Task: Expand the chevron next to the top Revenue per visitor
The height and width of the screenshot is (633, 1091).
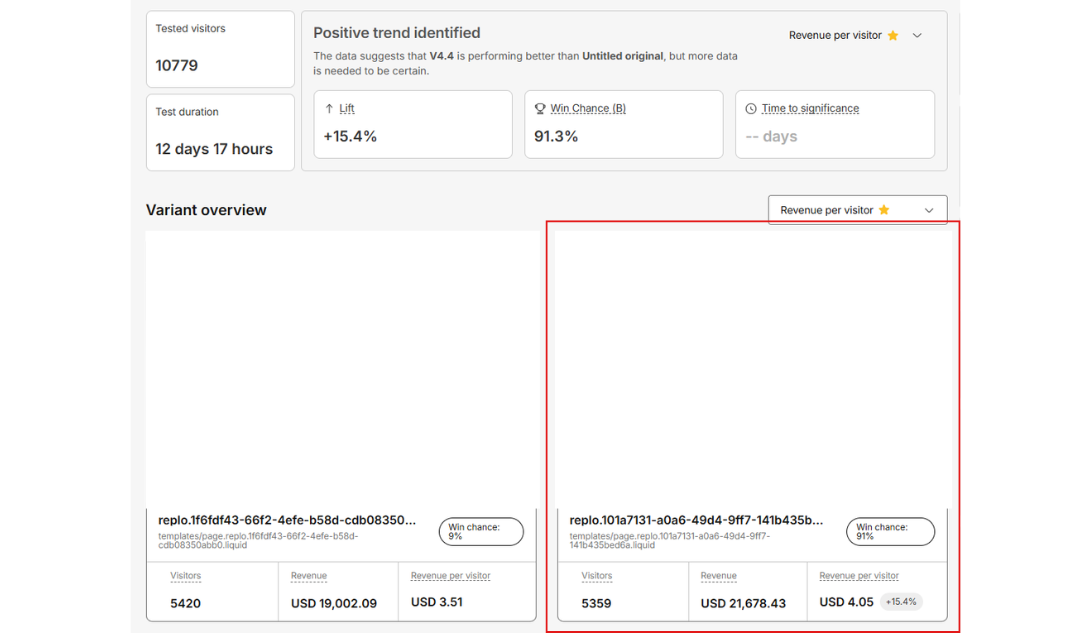Action: point(917,36)
